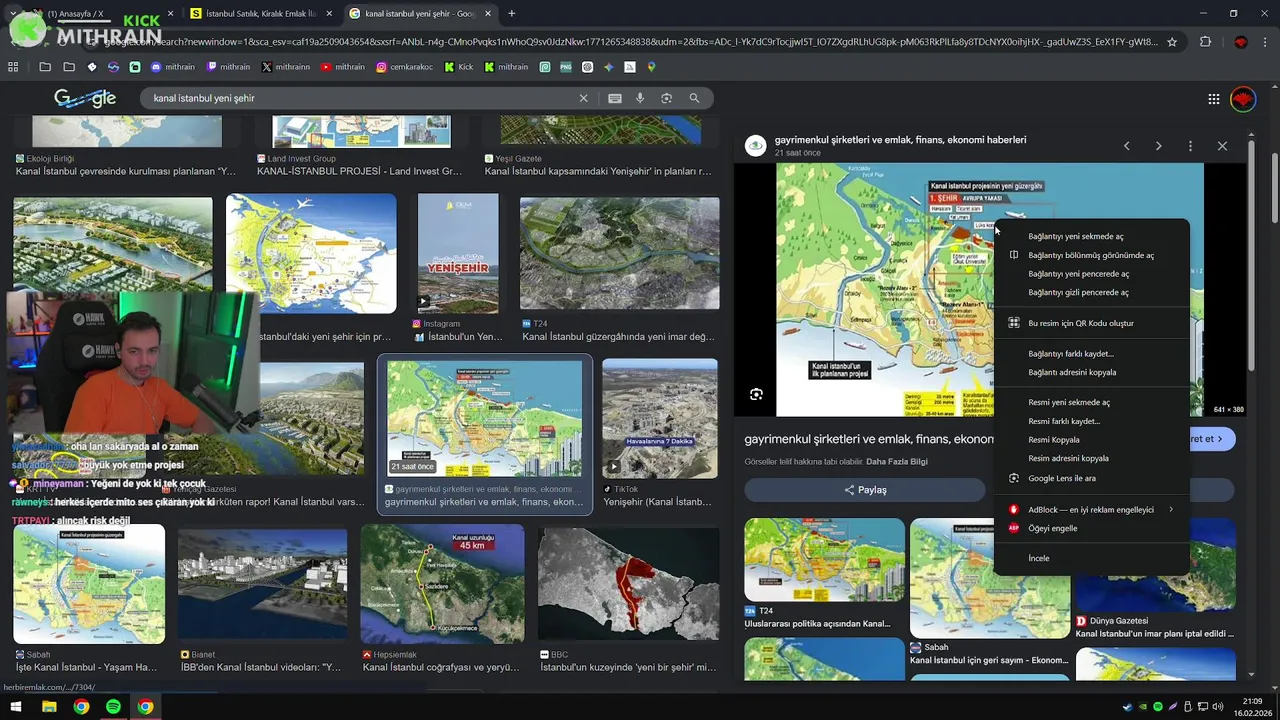This screenshot has width=1280, height=720.
Task: Choose 'Bağlantıyı yeni pencerede aç'
Action: [x=1092, y=274]
